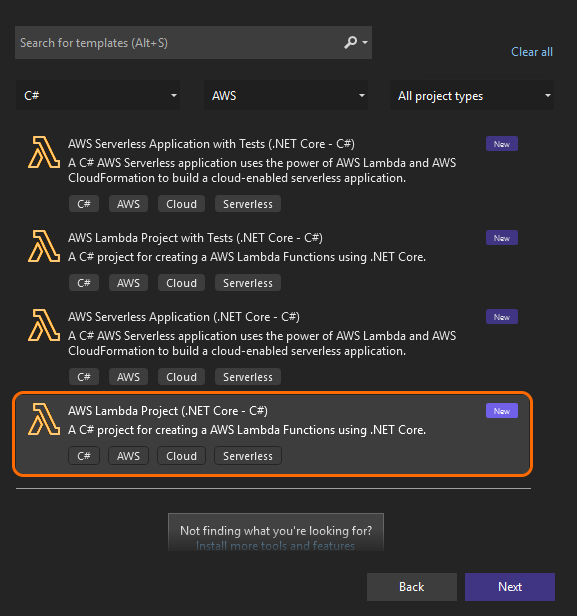Image resolution: width=577 pixels, height=616 pixels.
Task: Click C# tag under AWS Serverless Application (.NET Core - C#)
Action: click(84, 377)
